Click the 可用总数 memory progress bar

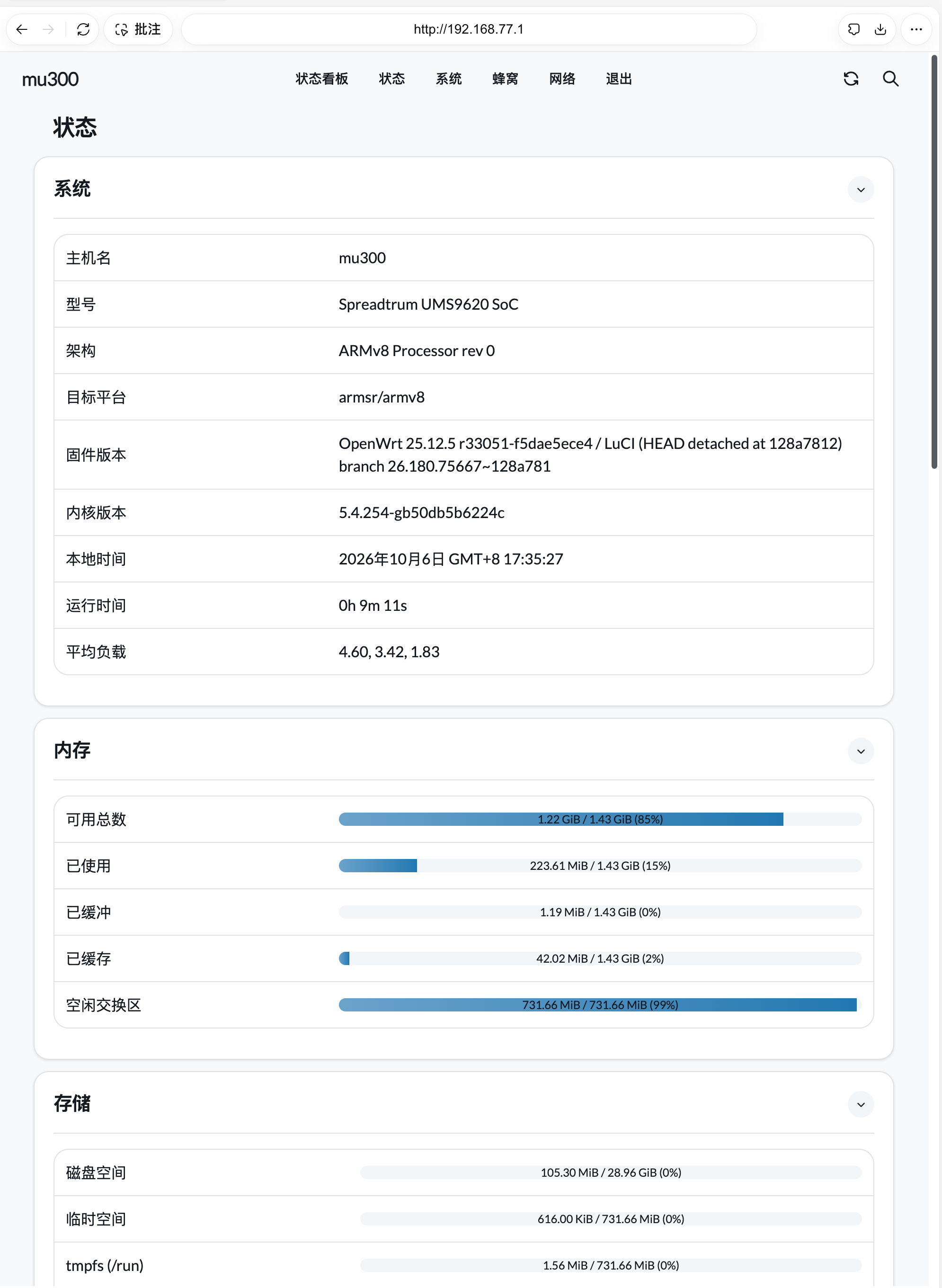600,819
